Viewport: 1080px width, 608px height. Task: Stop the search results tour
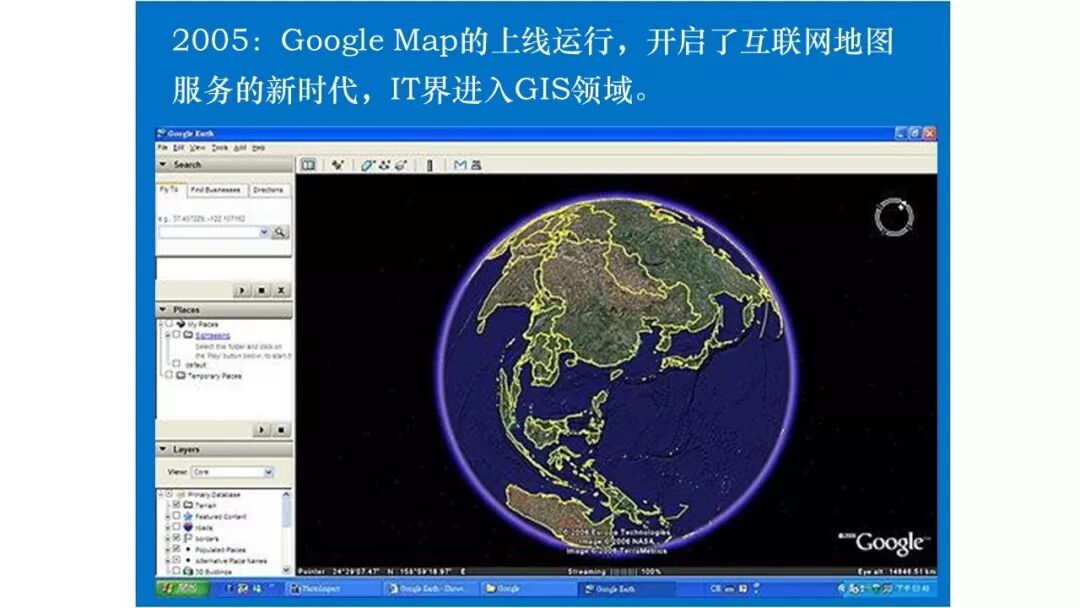[x=262, y=291]
